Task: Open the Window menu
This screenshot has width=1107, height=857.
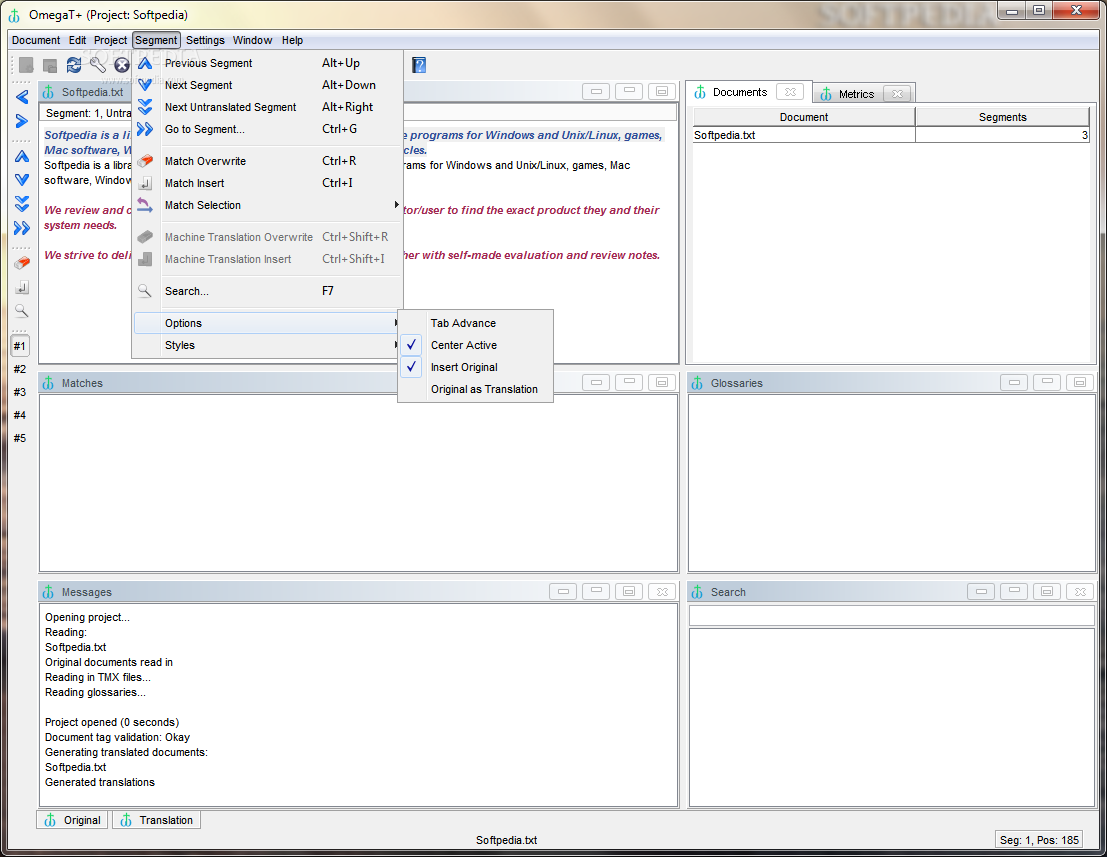Action: pyautogui.click(x=253, y=40)
